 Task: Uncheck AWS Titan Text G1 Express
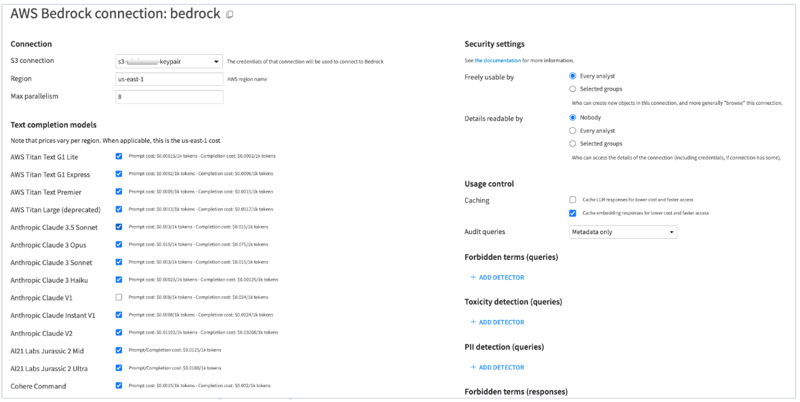[119, 174]
